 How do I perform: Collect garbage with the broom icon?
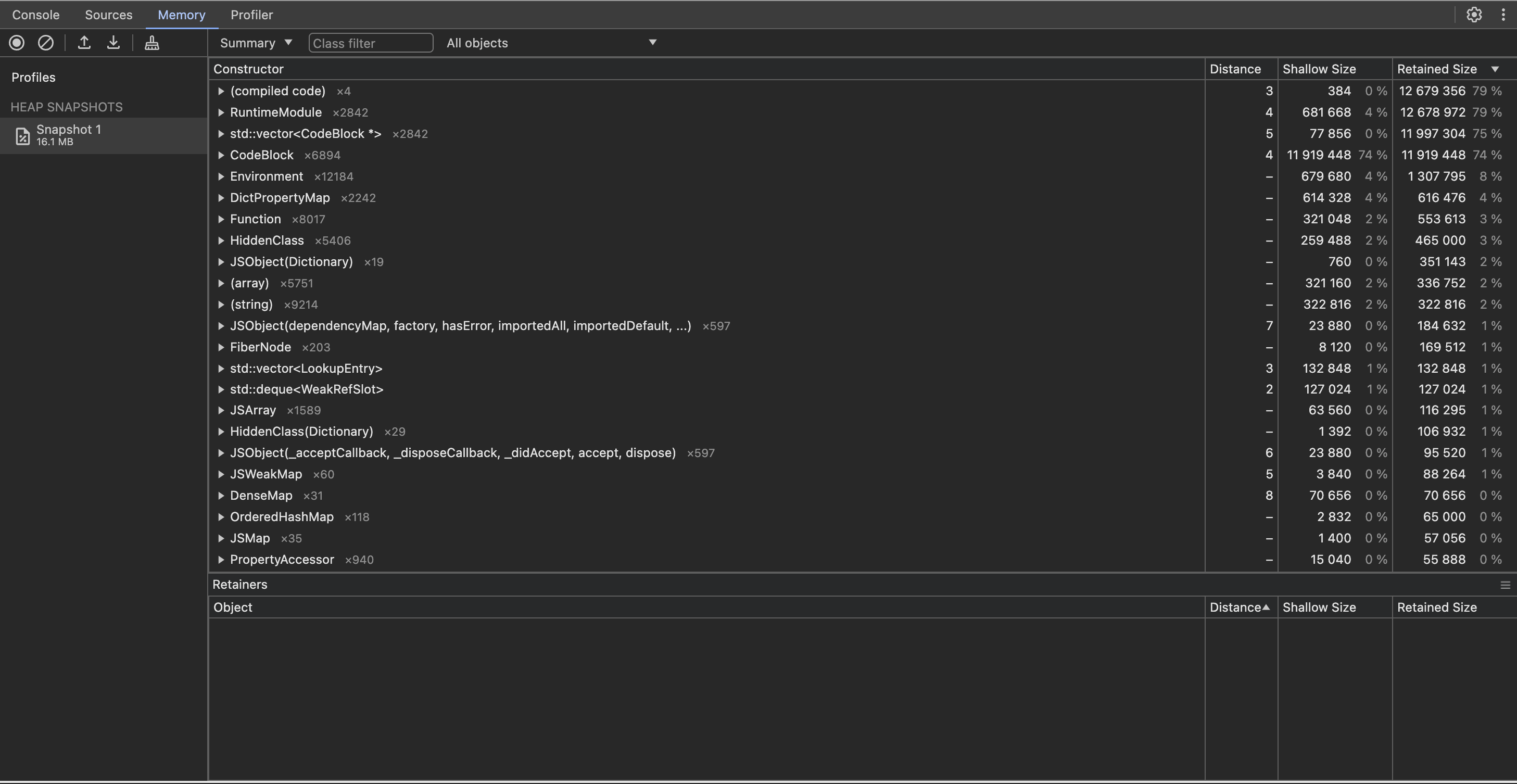(x=151, y=42)
